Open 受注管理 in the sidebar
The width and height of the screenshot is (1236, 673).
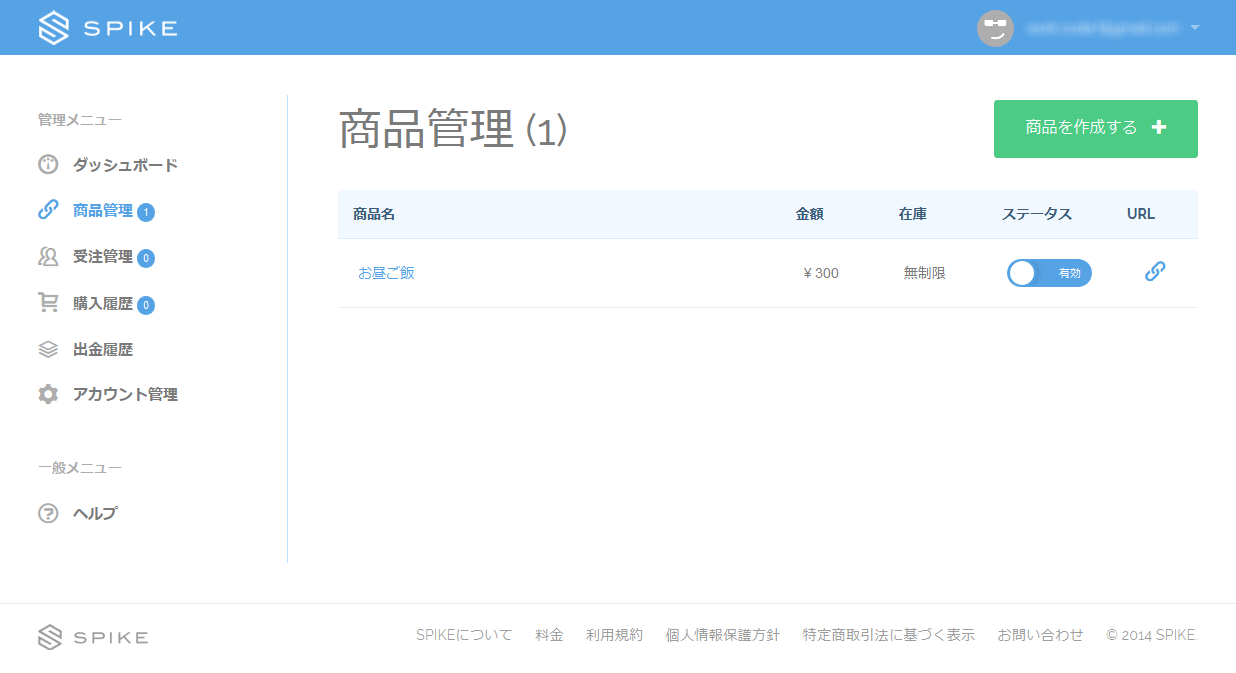click(103, 257)
